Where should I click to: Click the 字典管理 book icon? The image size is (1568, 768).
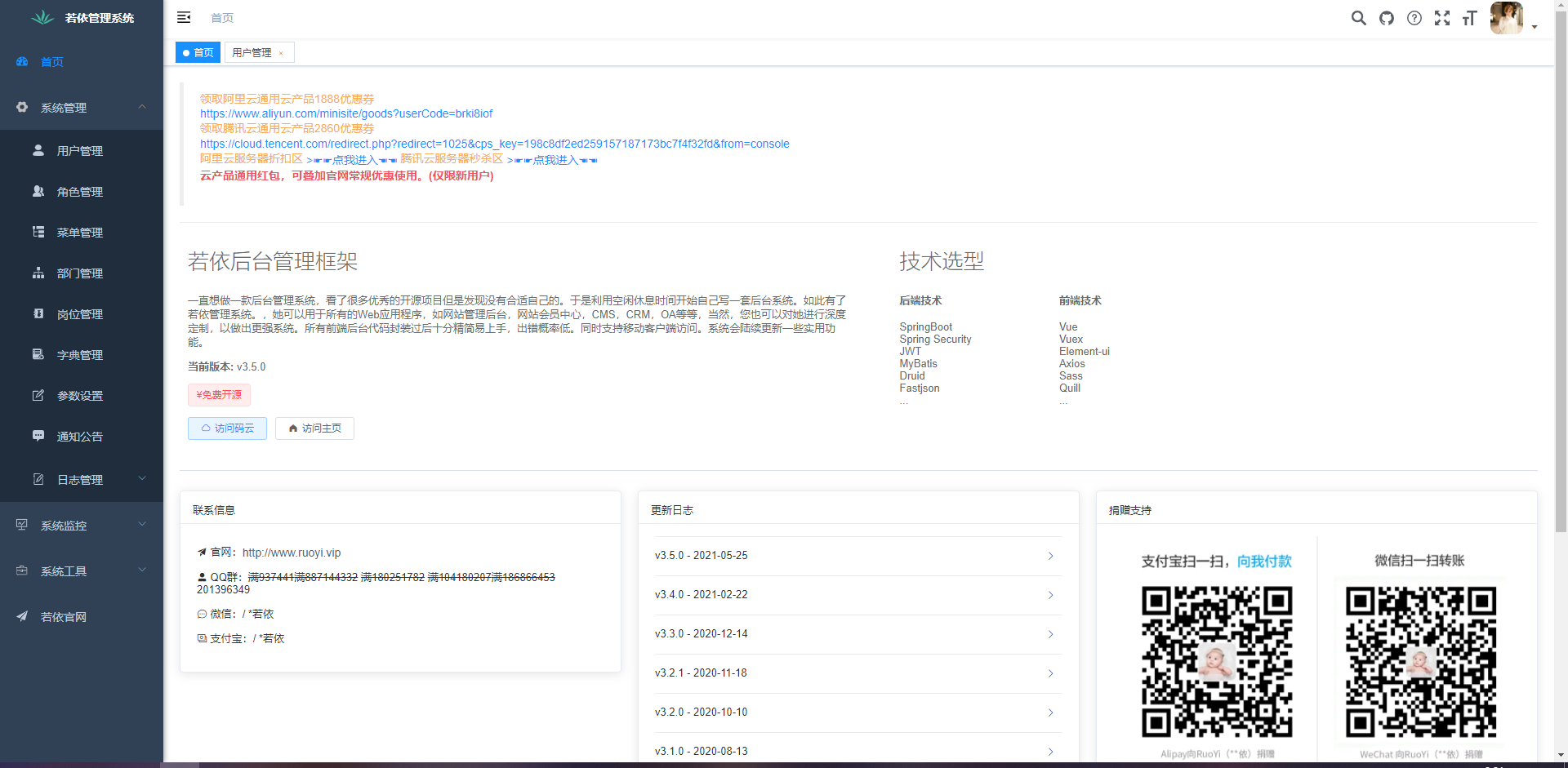38,354
